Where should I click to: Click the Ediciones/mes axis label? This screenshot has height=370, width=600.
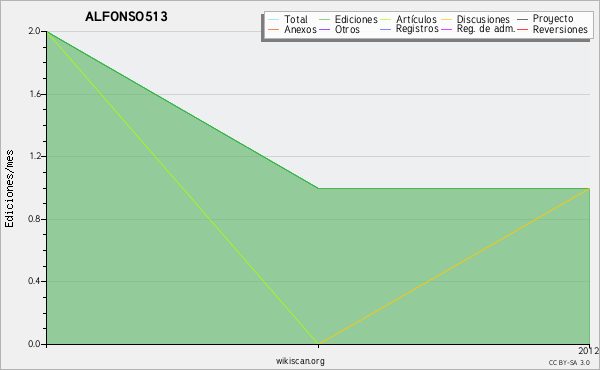9,189
